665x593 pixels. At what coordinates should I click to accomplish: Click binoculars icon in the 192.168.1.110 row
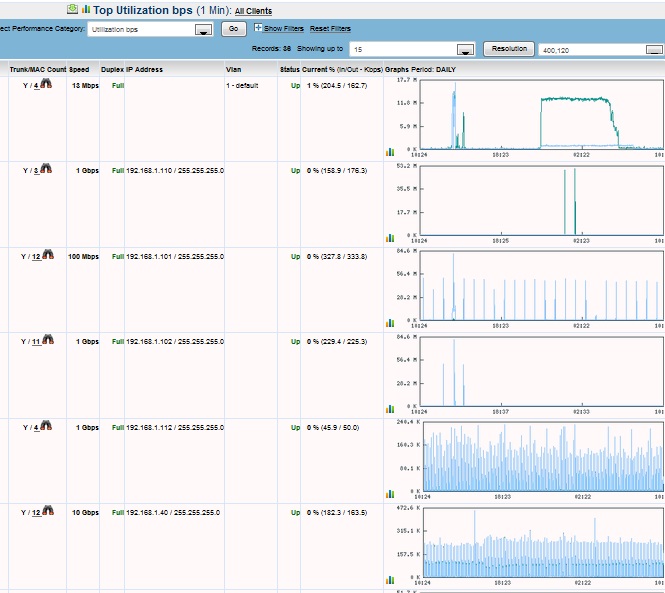pos(46,169)
